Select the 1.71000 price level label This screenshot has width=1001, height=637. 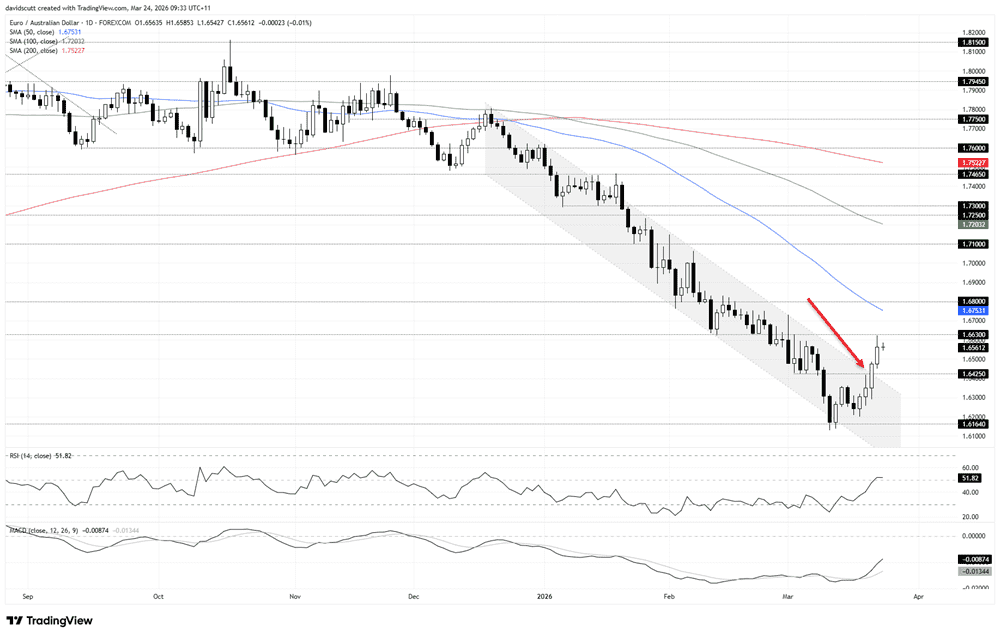click(973, 244)
